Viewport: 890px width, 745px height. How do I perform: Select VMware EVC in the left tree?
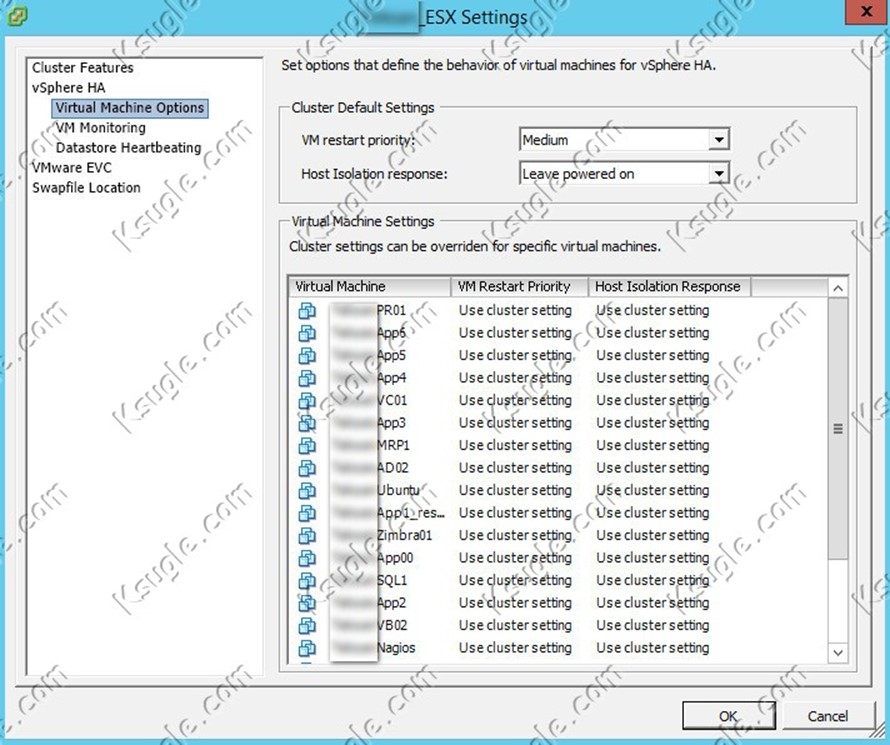[x=72, y=167]
